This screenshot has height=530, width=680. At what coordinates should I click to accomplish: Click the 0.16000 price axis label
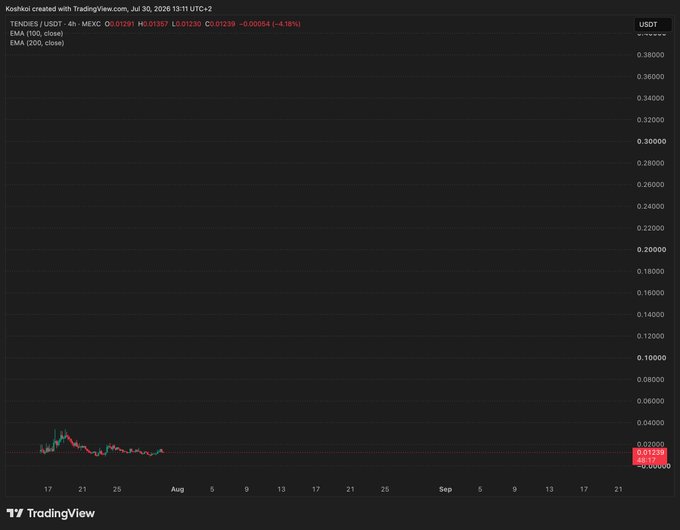coord(650,293)
